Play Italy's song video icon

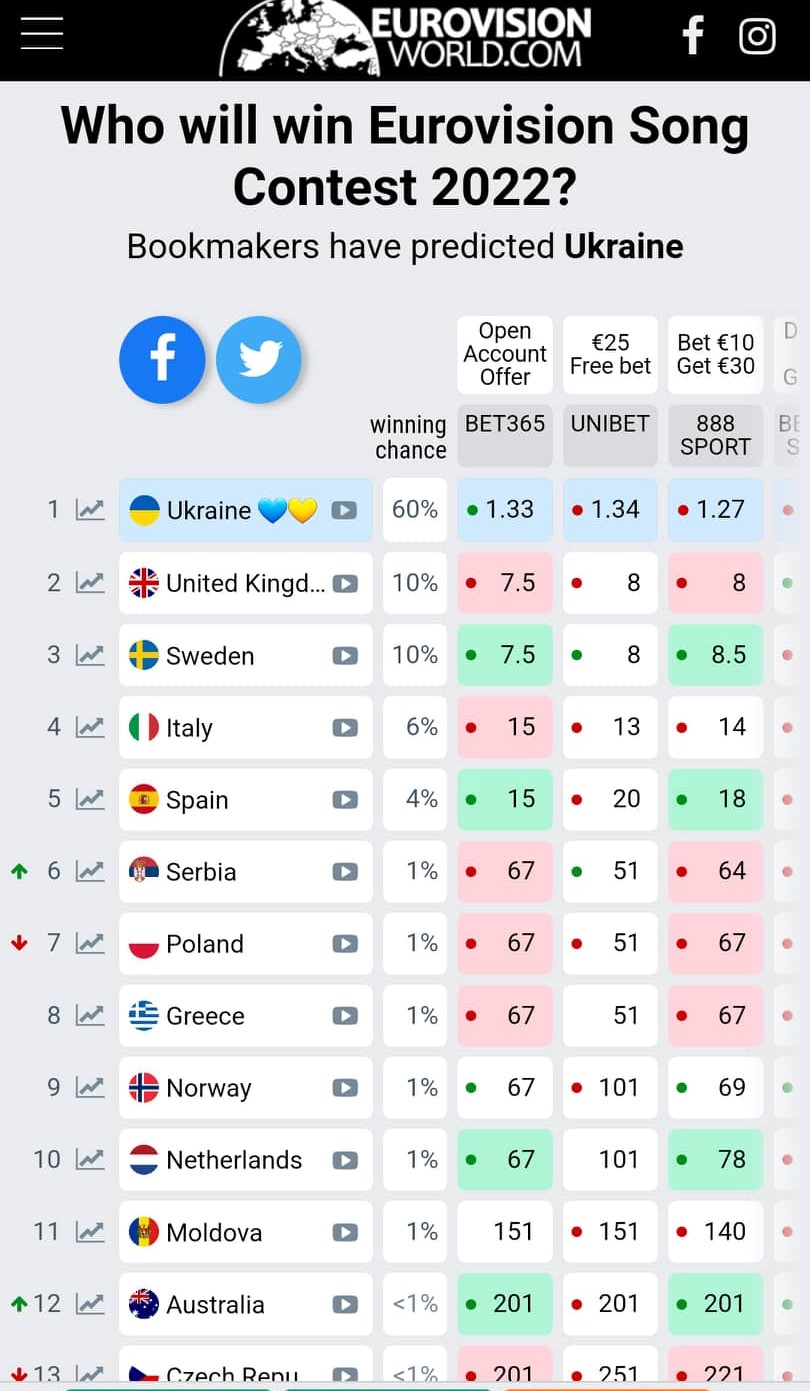[x=345, y=728]
